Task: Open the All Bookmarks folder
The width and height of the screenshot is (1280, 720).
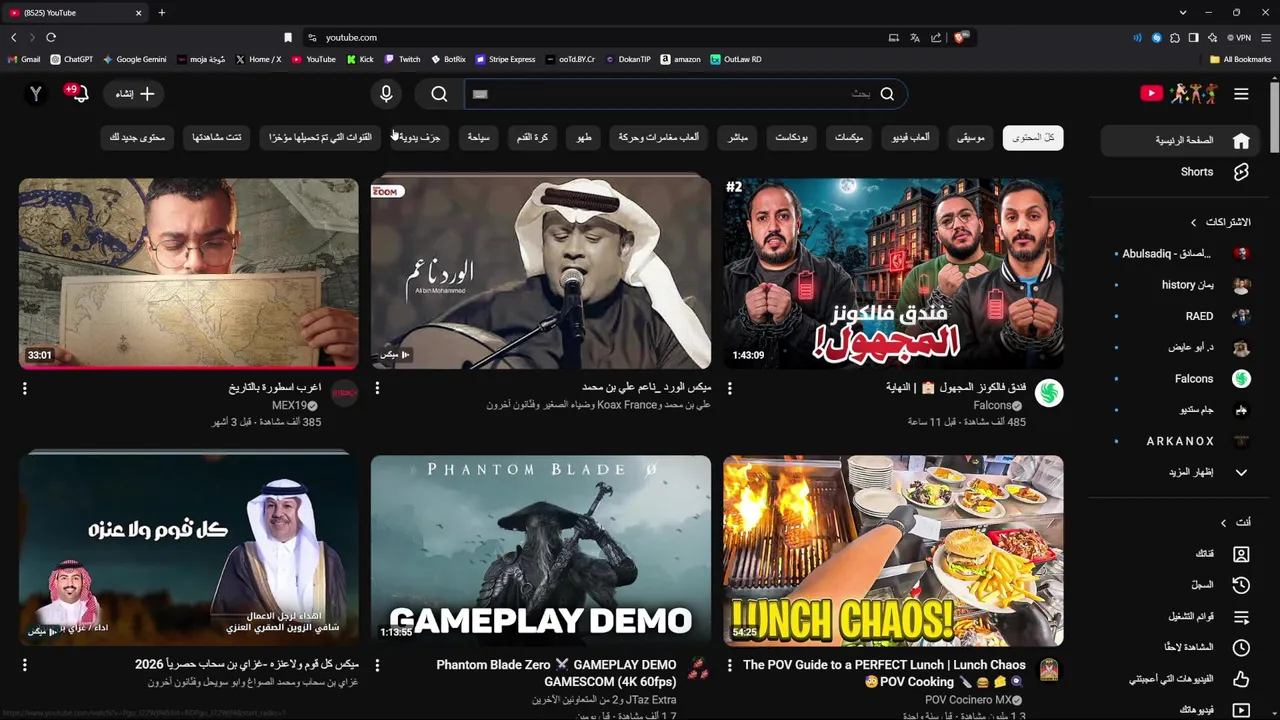Action: pos(1240,59)
